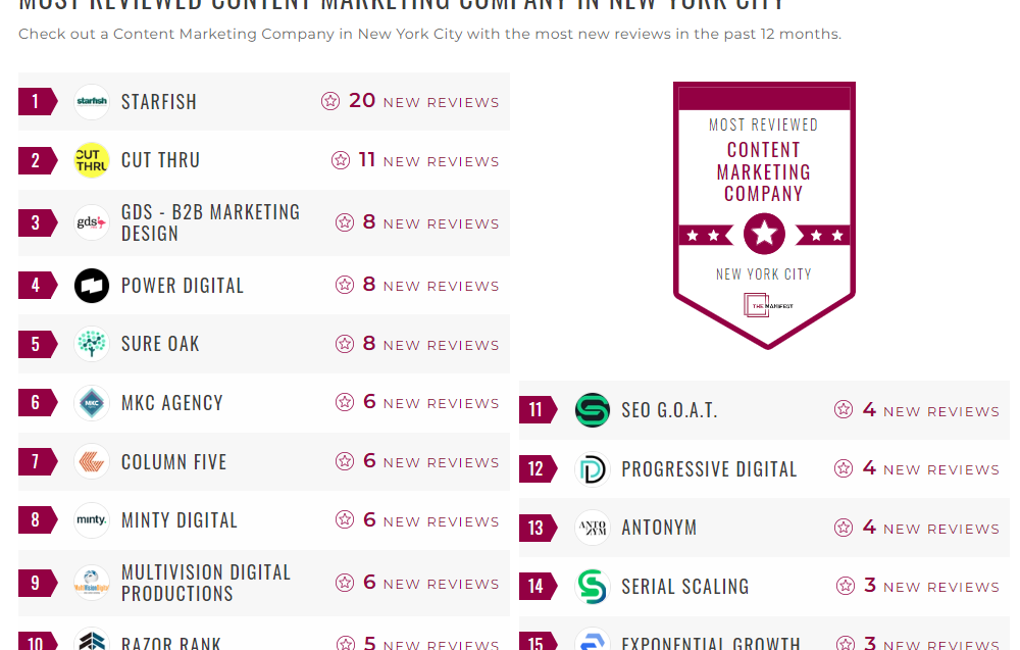
Task: Click the Serial Scaling logo
Action: 592,586
